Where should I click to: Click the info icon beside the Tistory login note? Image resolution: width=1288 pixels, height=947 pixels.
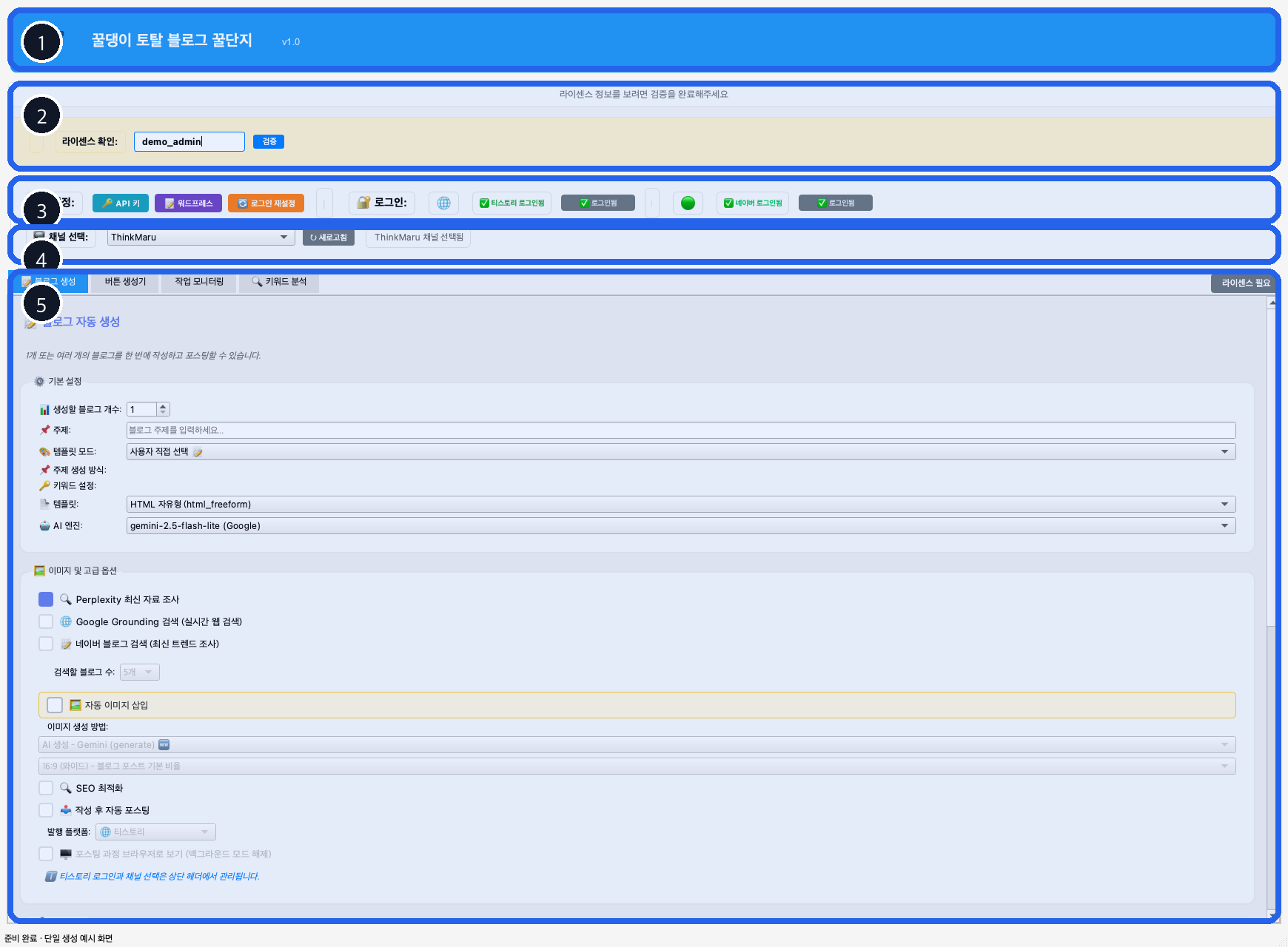click(51, 876)
